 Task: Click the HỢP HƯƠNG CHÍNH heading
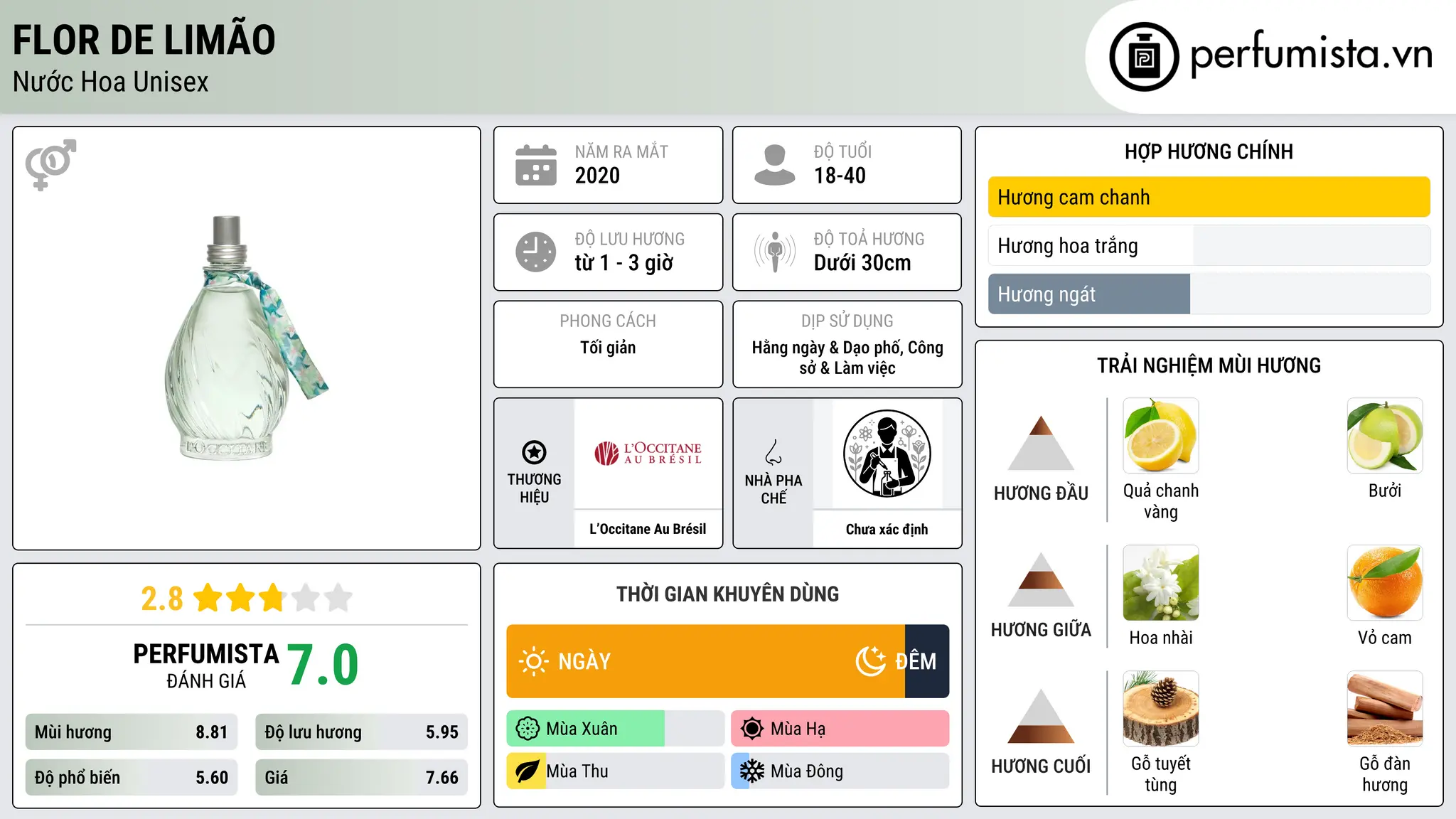[x=1209, y=151]
